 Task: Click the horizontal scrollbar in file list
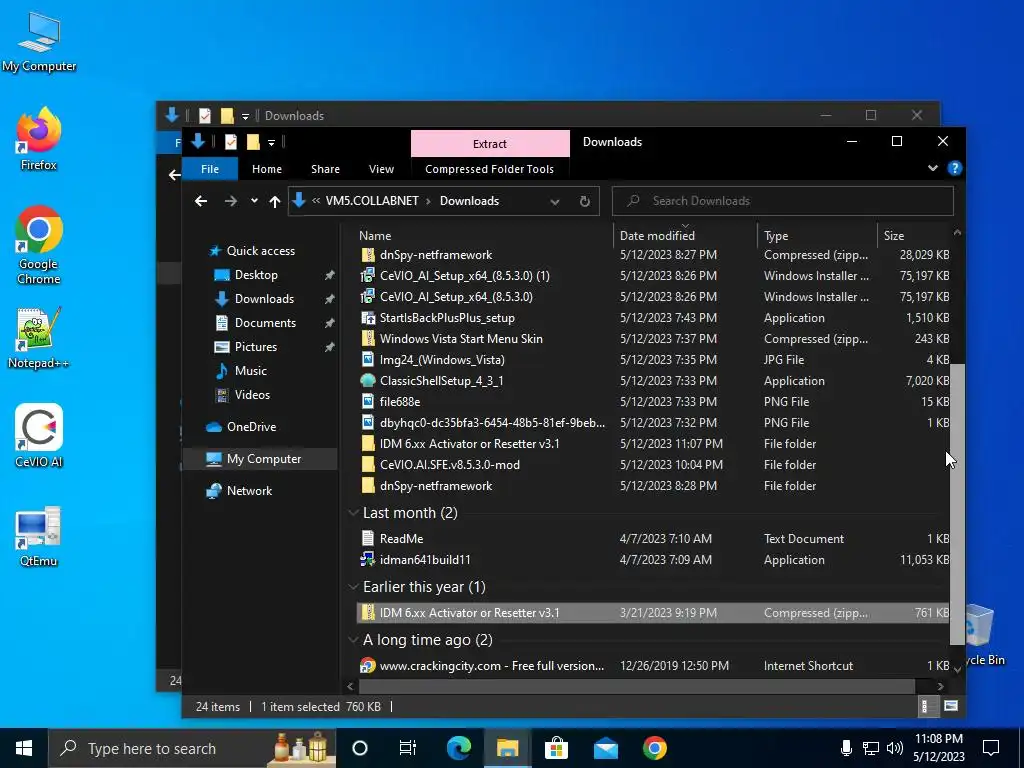[637, 686]
